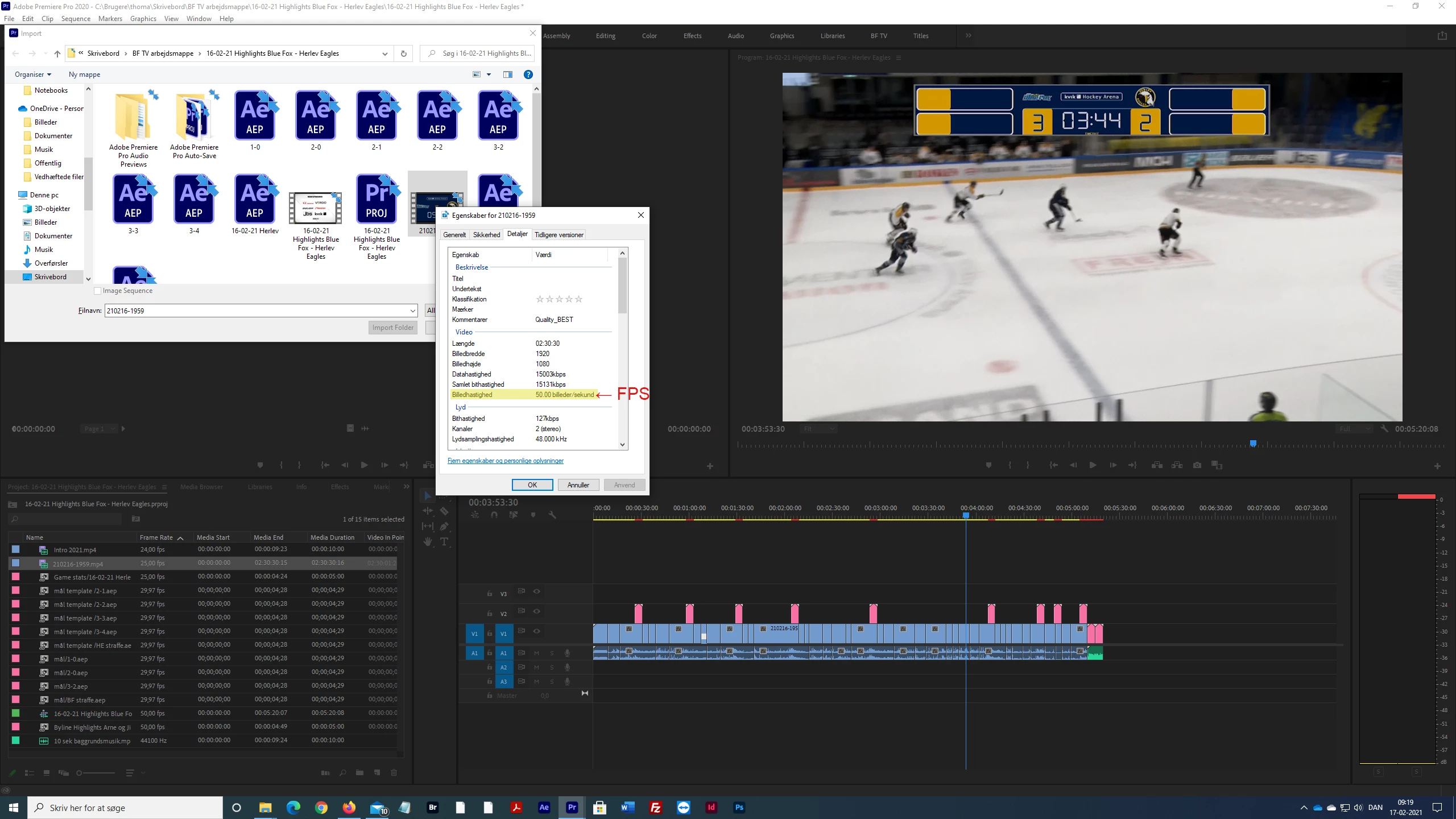Image resolution: width=1456 pixels, height=819 pixels.
Task: Open help in the Import dialog
Action: [x=528, y=75]
